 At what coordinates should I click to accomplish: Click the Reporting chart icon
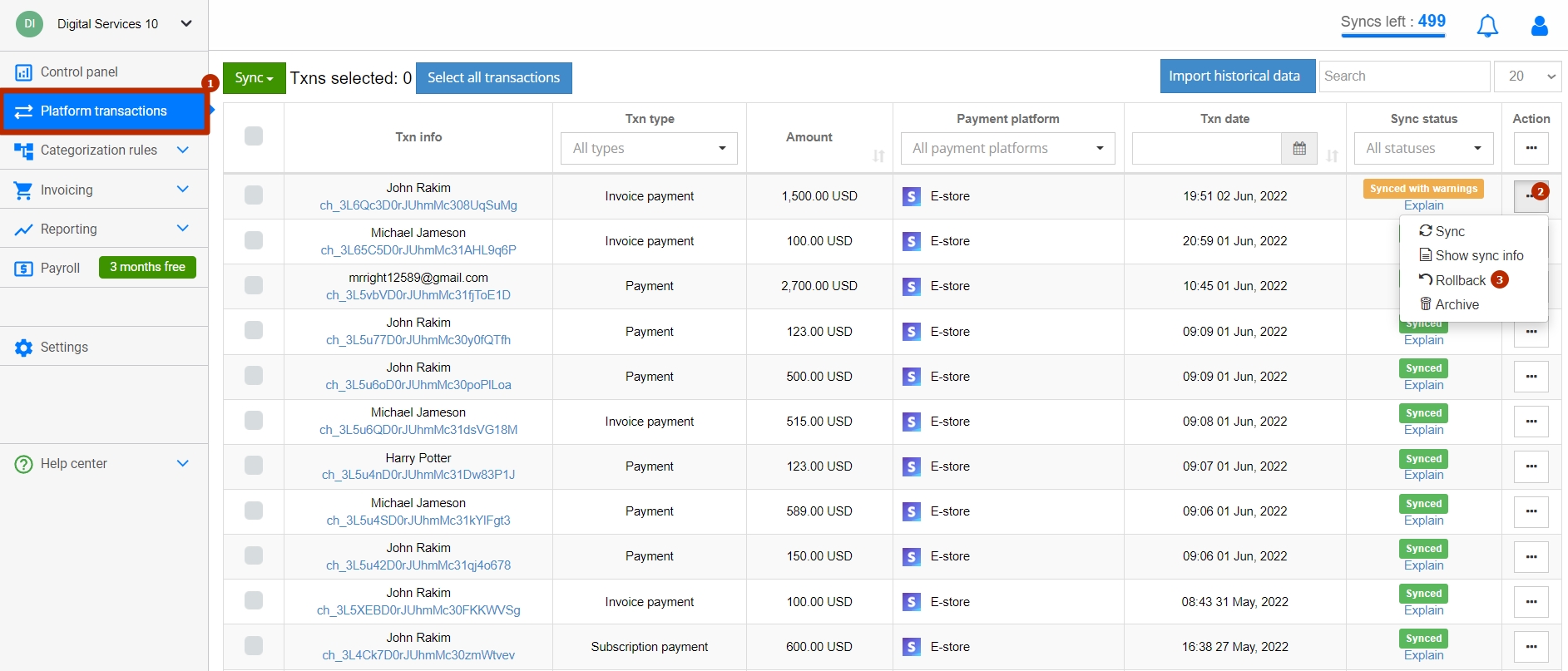pyautogui.click(x=24, y=229)
